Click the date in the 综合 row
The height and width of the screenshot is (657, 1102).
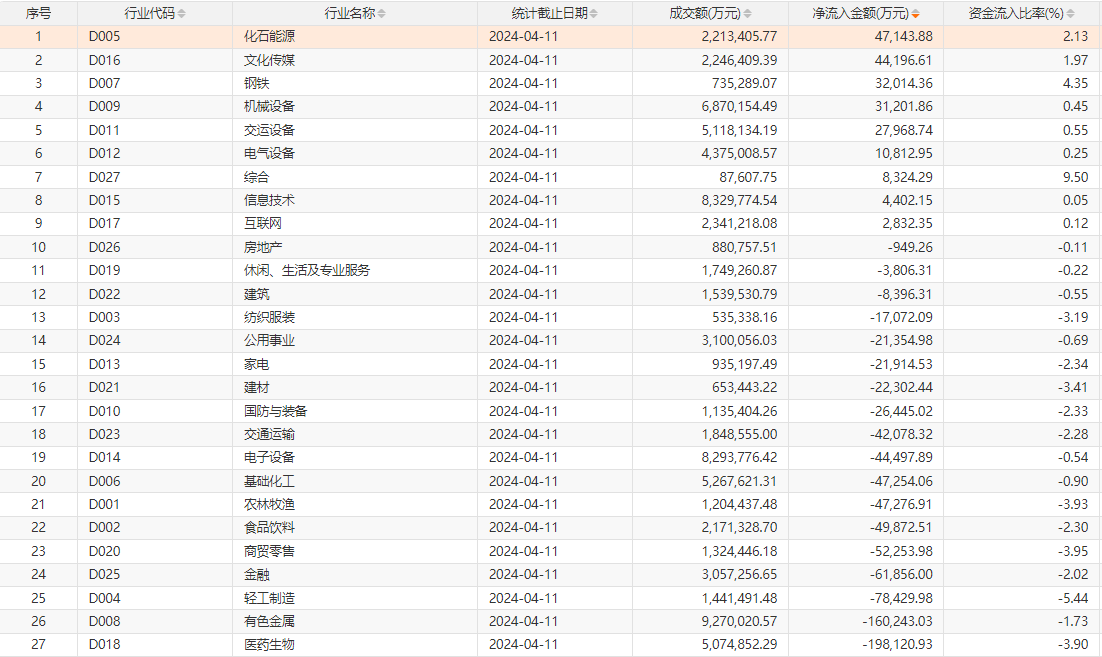(x=523, y=177)
